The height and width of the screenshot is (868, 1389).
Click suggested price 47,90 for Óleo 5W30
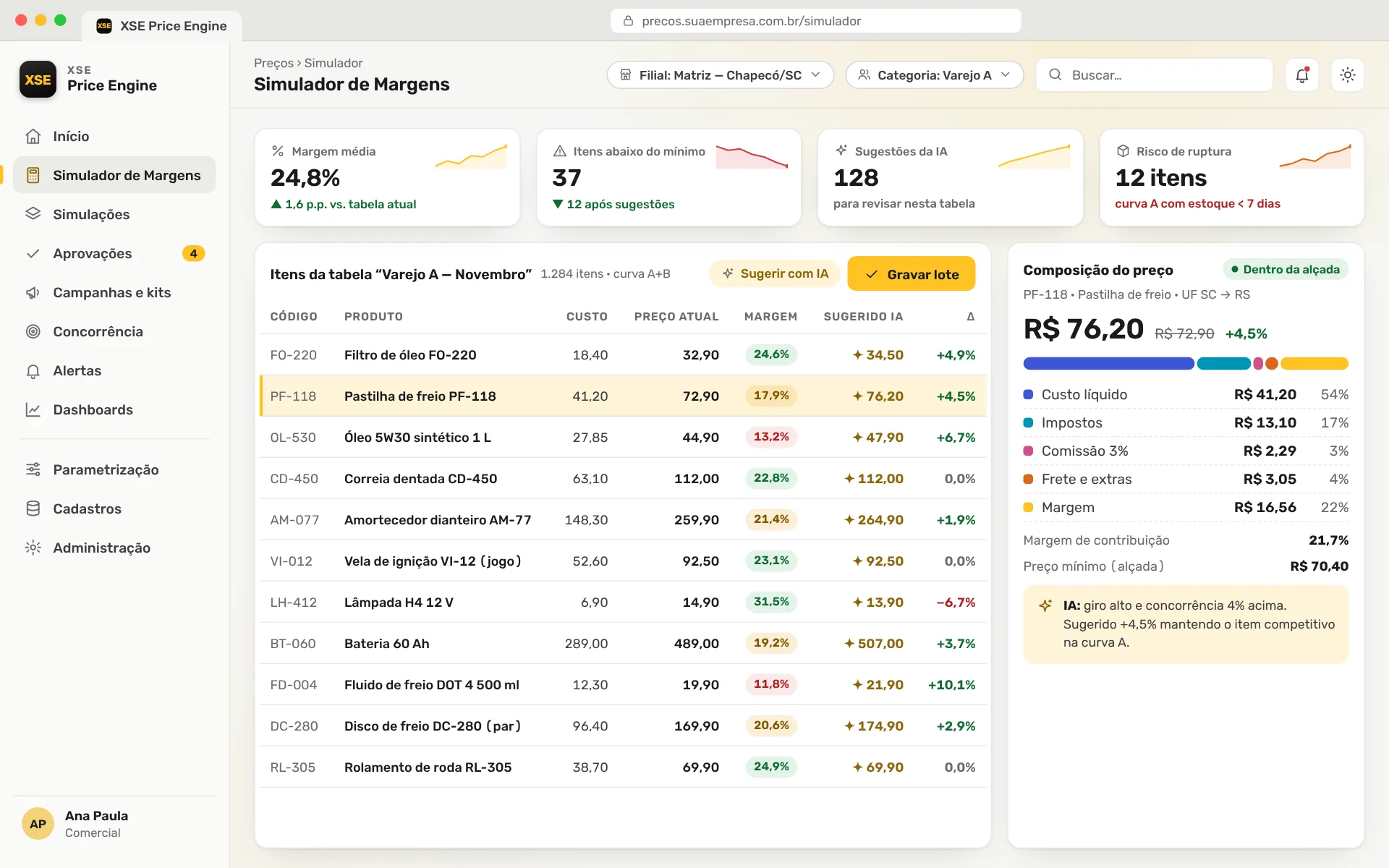point(878,437)
